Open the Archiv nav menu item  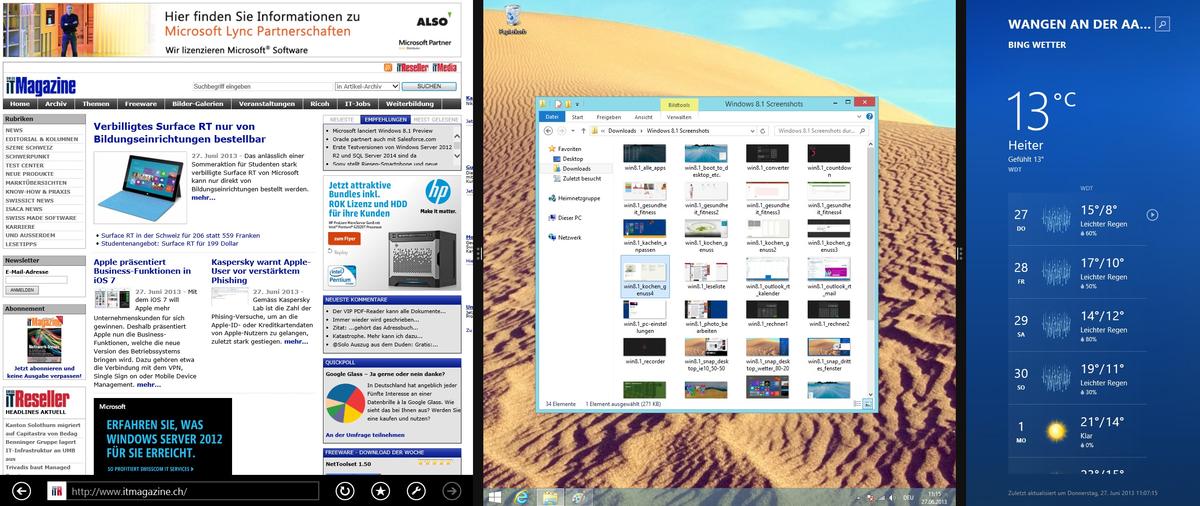pyautogui.click(x=56, y=104)
